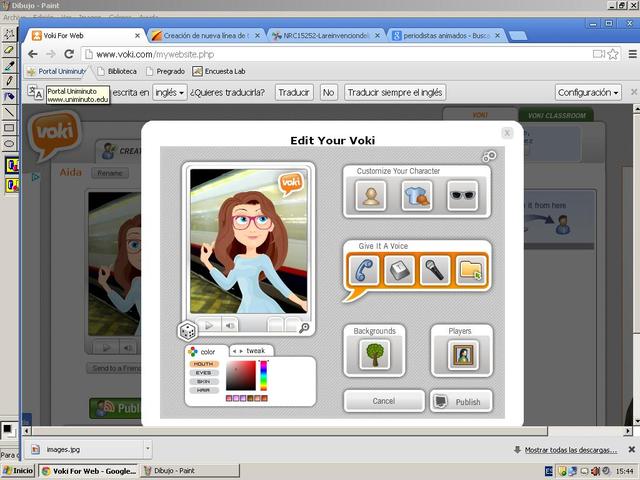
Task: Open Players picture frame icon
Action: (462, 355)
